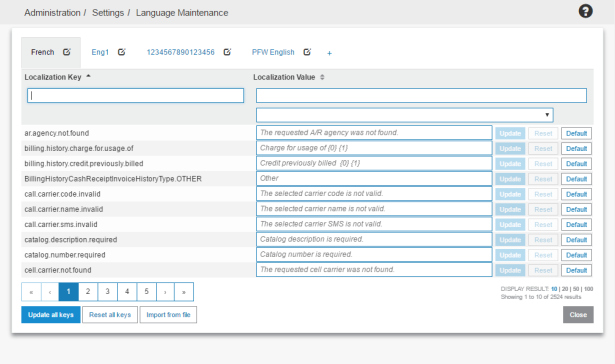Viewport: 615px width, 364px height.
Task: Edit the 1234567890123456 language tab
Action: pyautogui.click(x=227, y=52)
